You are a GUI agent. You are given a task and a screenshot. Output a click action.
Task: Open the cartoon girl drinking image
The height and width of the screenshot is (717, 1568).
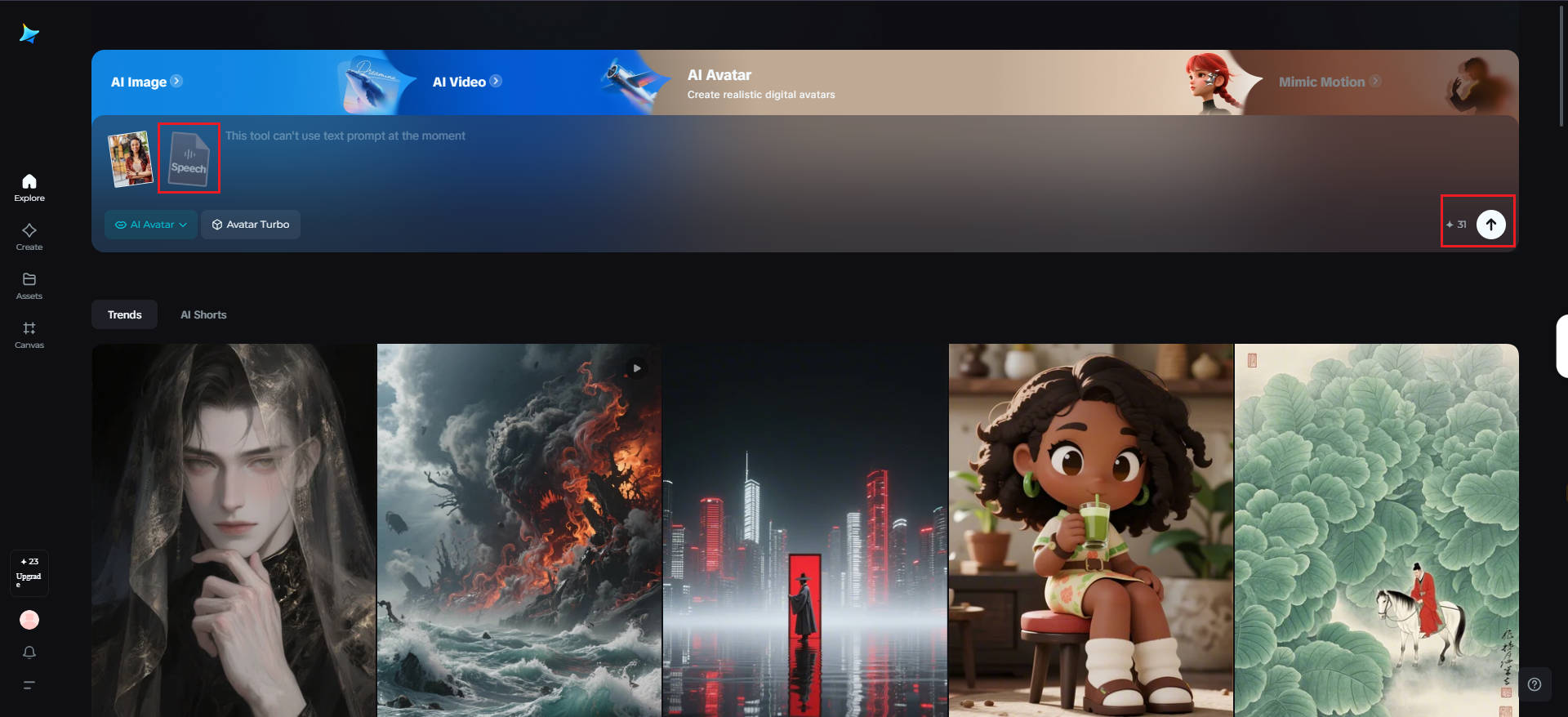[1091, 531]
